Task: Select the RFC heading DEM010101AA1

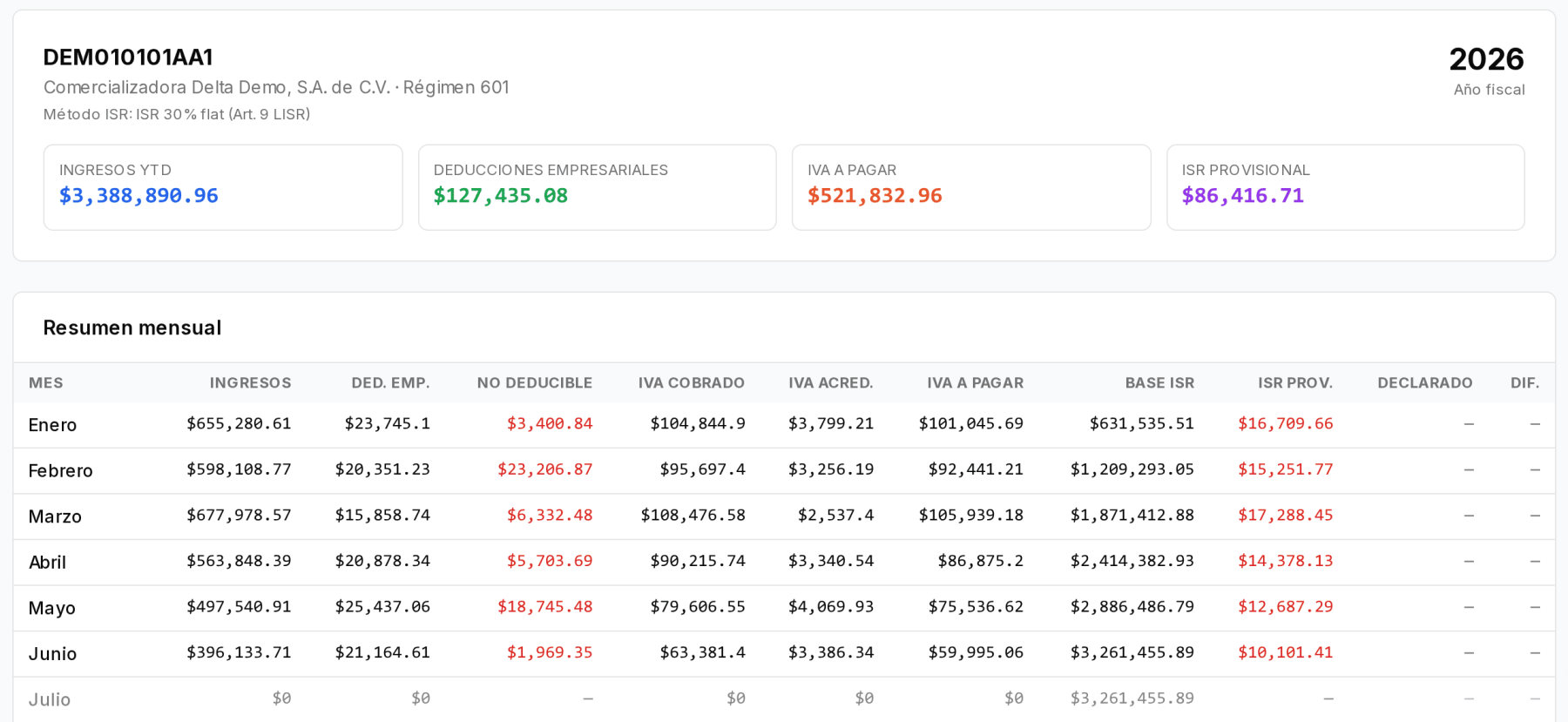Action: pos(128,57)
